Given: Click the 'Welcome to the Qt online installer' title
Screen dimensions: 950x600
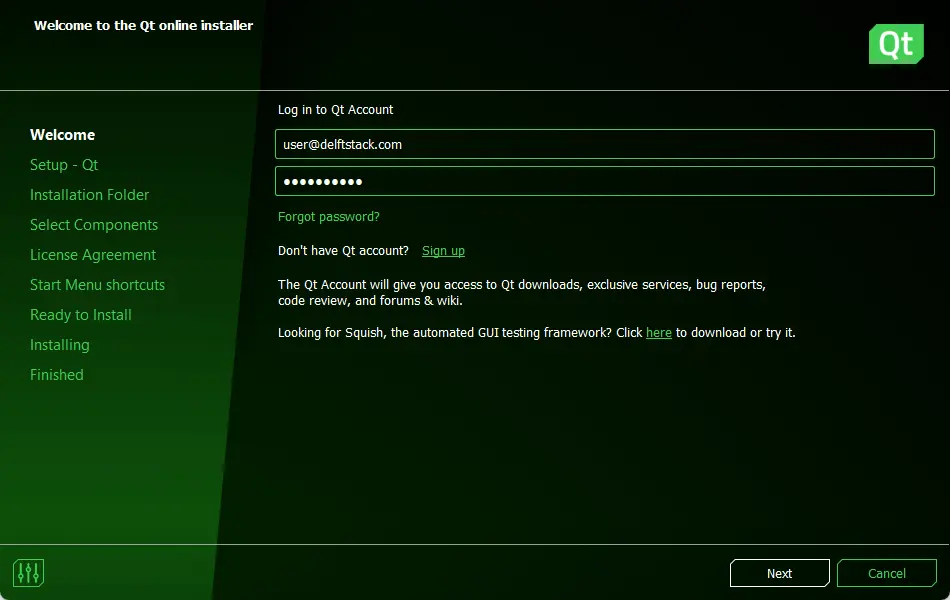Looking at the screenshot, I should tap(143, 25).
